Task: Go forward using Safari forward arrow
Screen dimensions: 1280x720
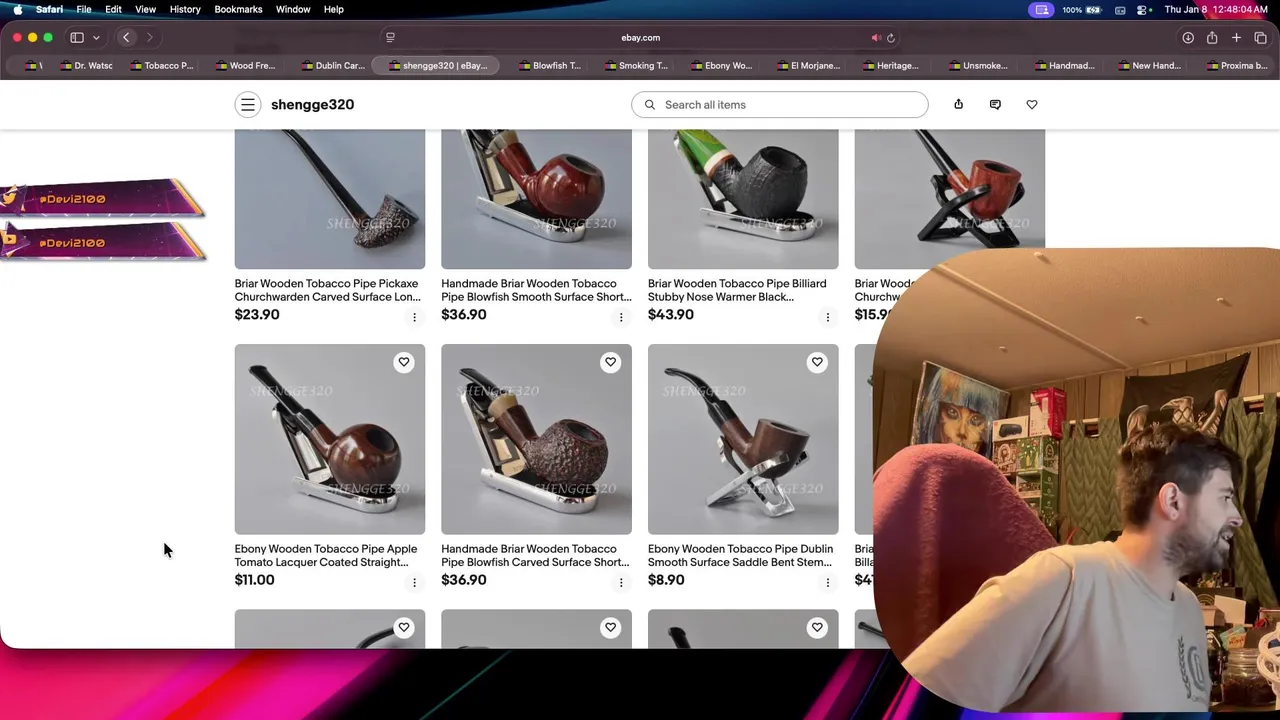Action: pos(150,38)
